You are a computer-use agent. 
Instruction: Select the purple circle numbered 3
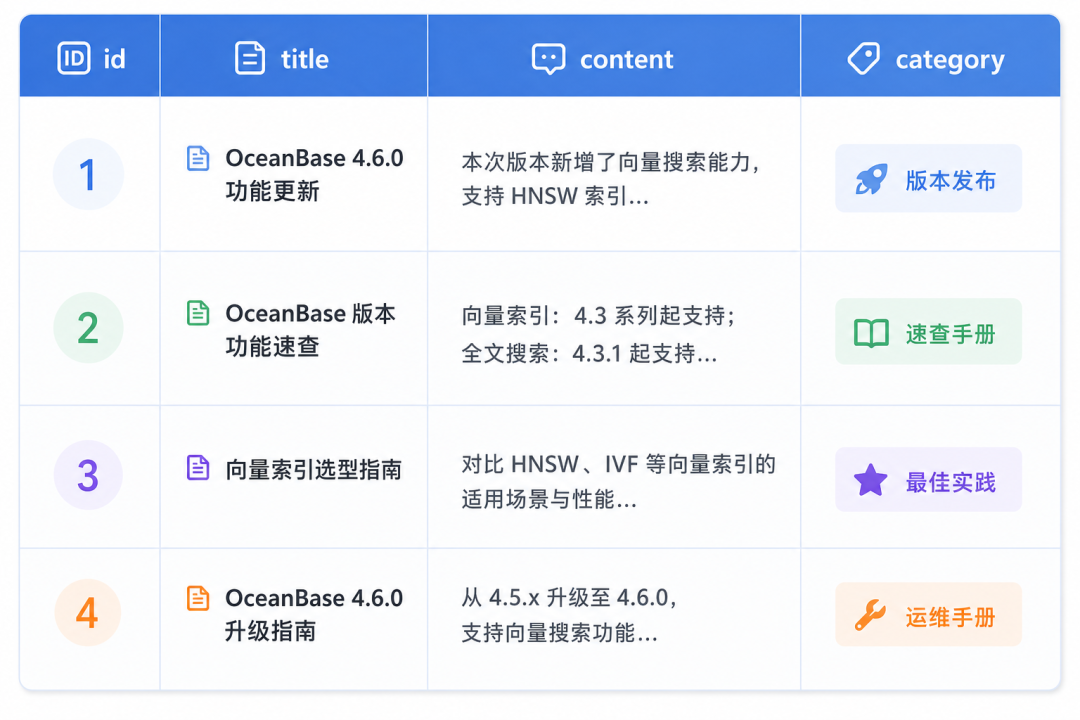click(88, 475)
